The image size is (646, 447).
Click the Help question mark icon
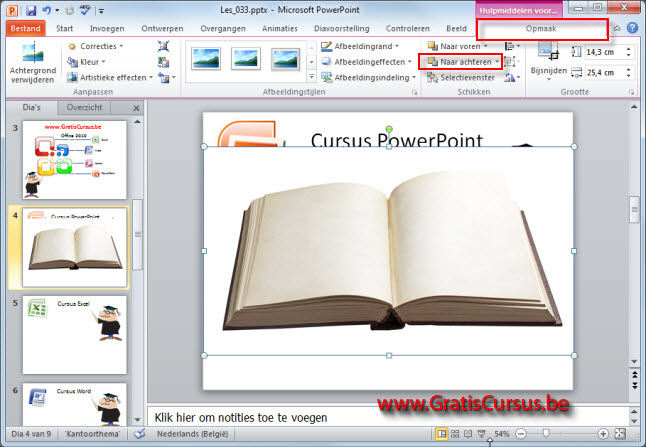click(x=632, y=28)
